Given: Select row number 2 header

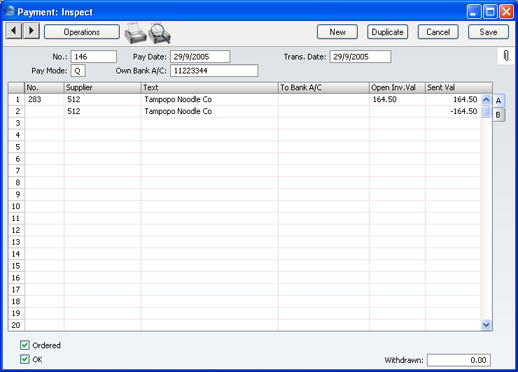Looking at the screenshot, I should tap(16, 111).
